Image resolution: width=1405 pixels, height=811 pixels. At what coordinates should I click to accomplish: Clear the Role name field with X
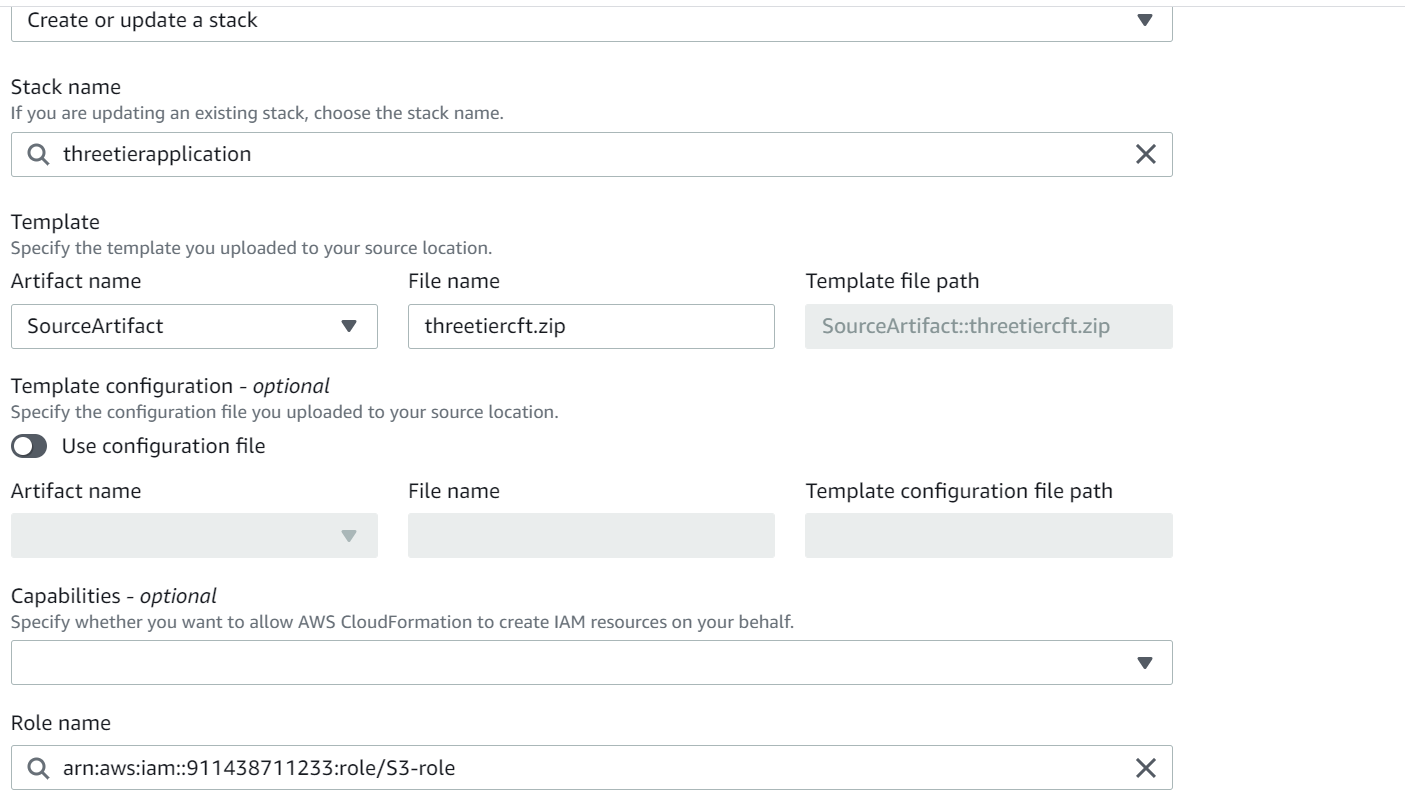point(1145,768)
